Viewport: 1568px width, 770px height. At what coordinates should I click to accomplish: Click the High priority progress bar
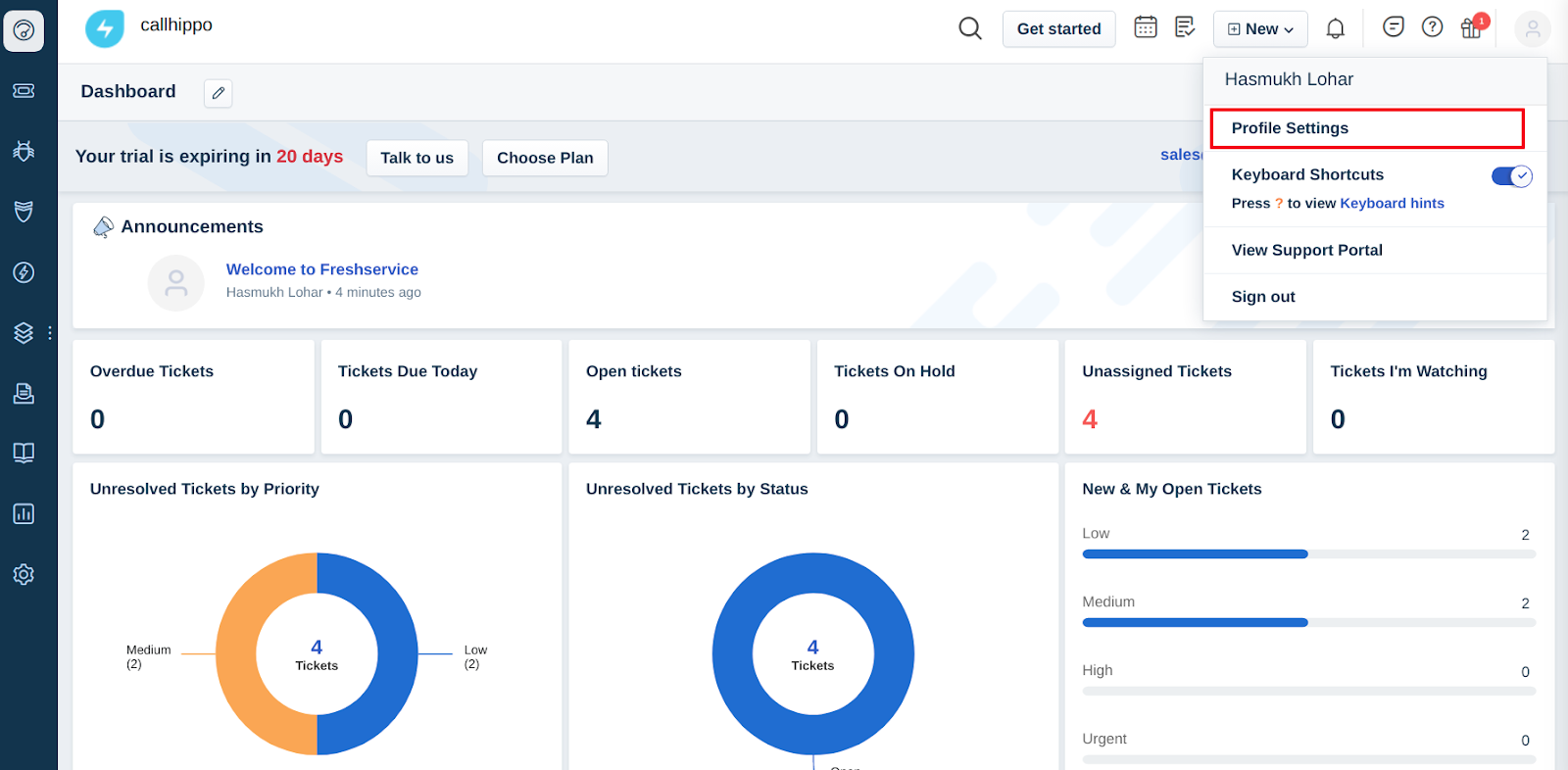(1308, 692)
